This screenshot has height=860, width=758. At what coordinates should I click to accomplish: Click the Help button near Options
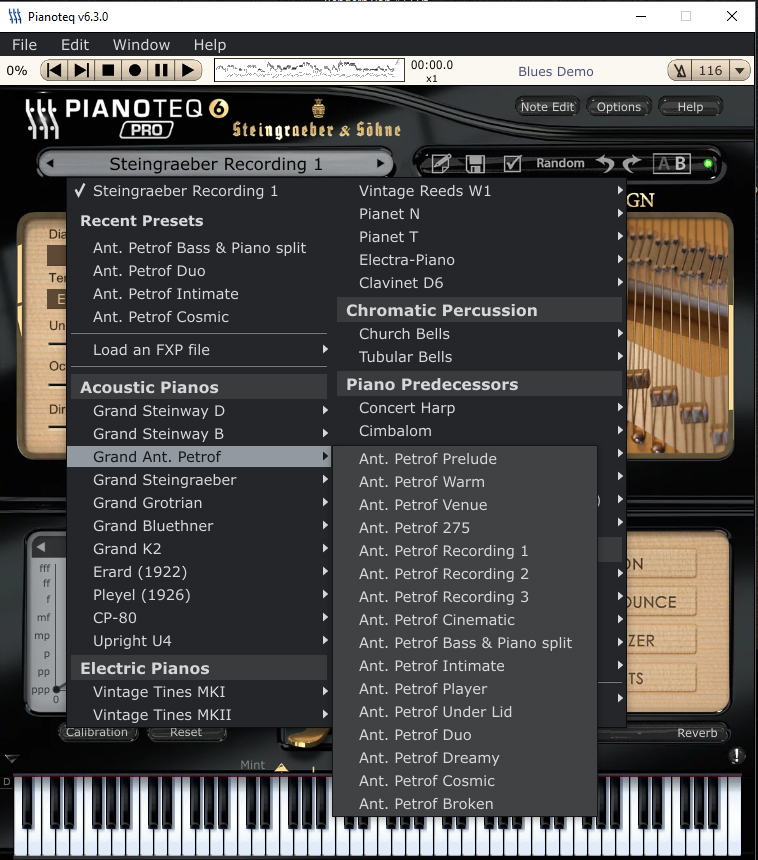[x=690, y=107]
